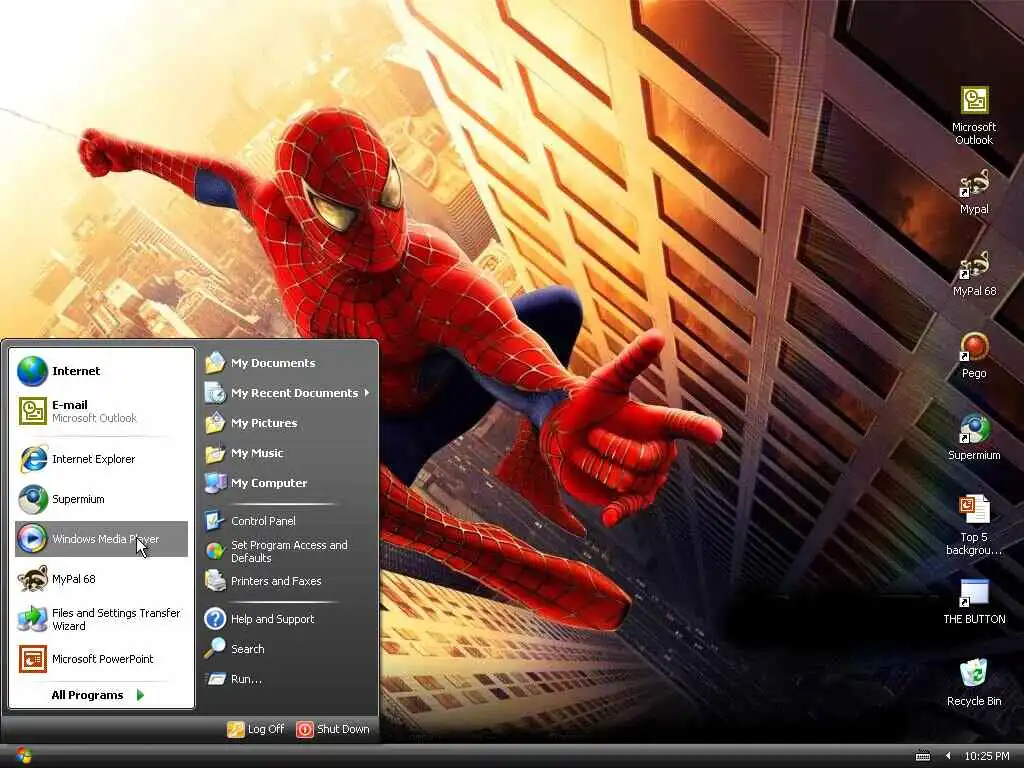This screenshot has height=768, width=1024.
Task: Open the Mypal desktop shortcut
Action: point(974,191)
